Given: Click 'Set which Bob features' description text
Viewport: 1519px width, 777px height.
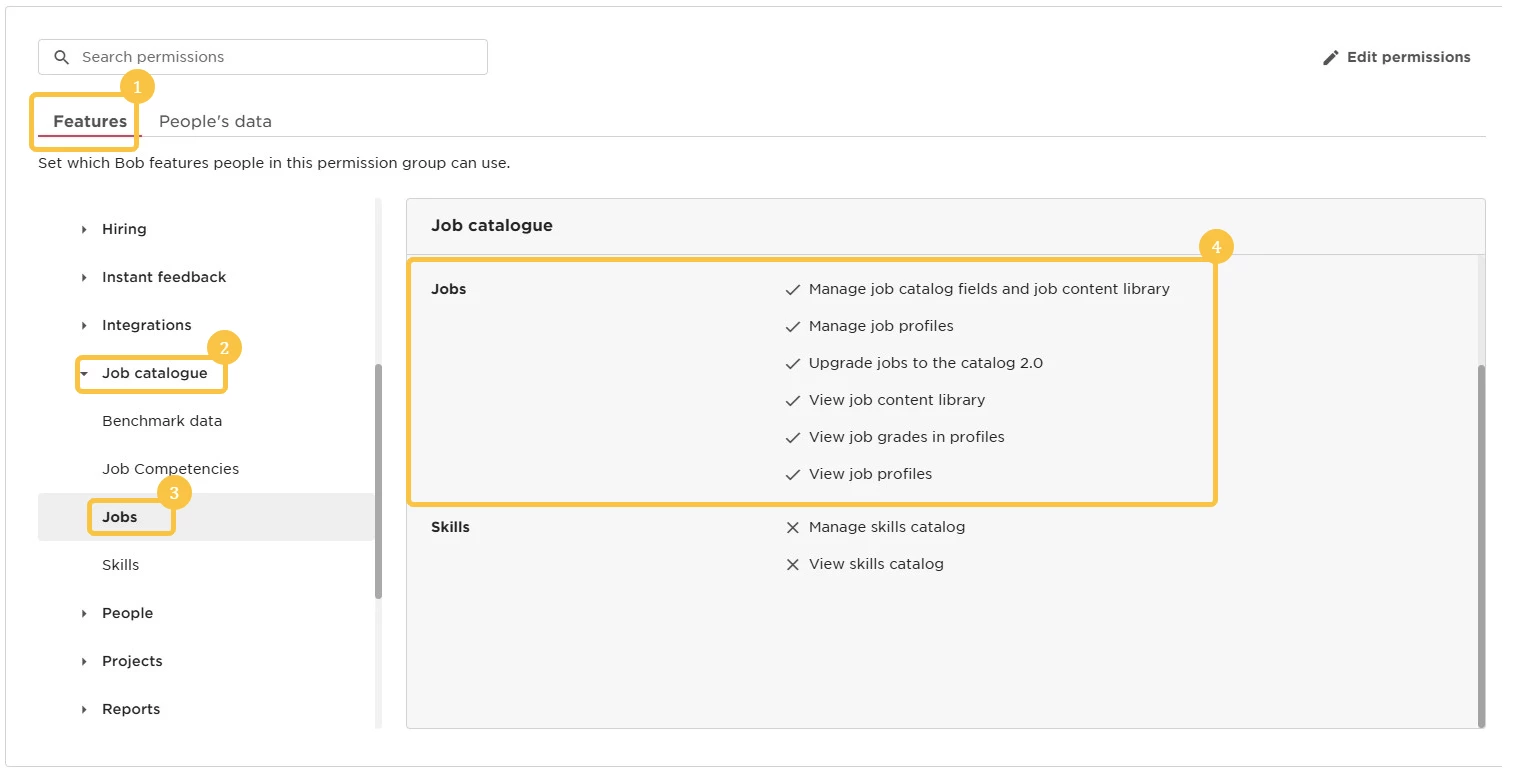Looking at the screenshot, I should 274,163.
